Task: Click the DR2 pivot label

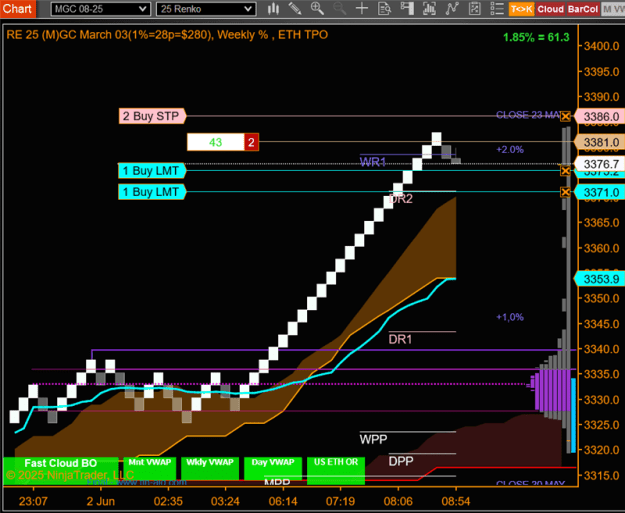Action: coord(401,199)
